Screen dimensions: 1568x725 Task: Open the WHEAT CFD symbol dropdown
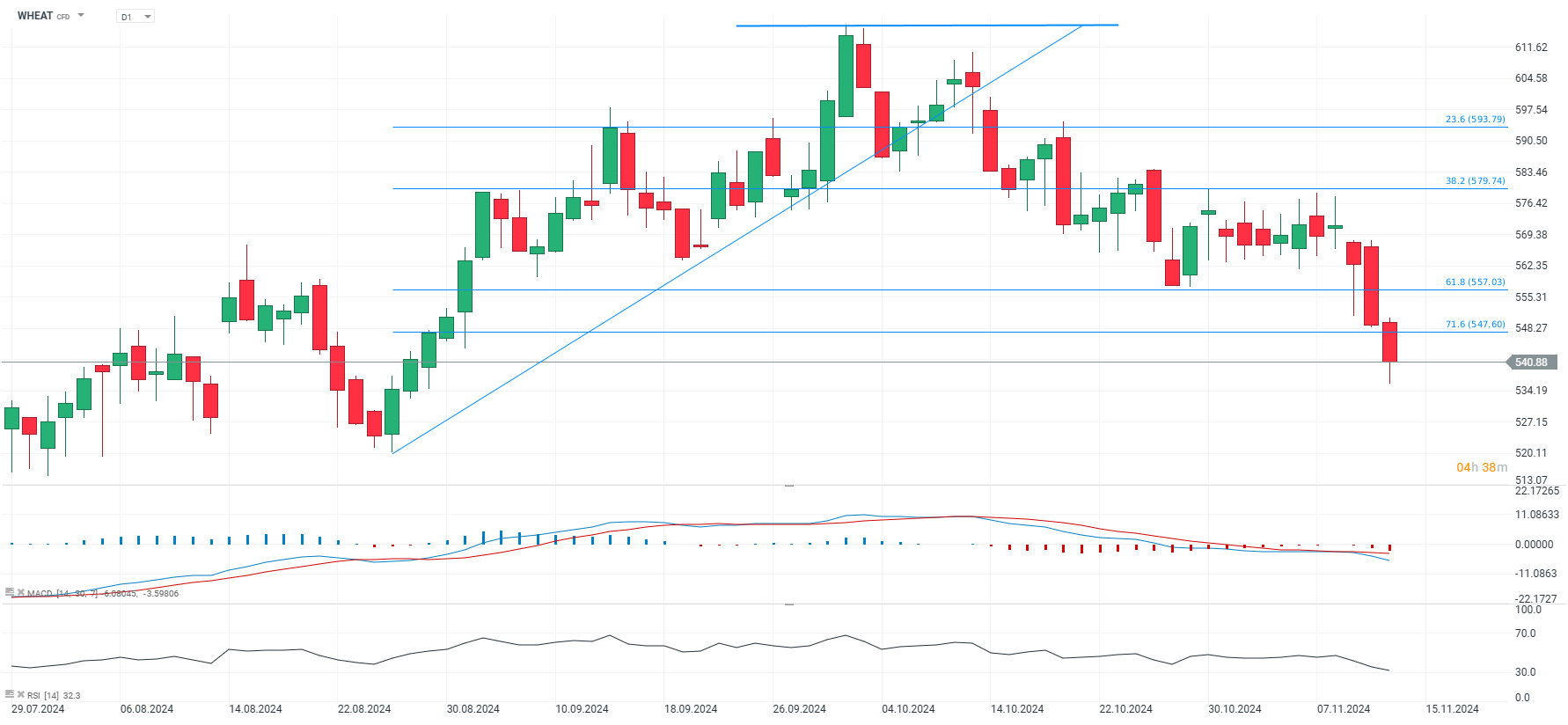point(81,16)
